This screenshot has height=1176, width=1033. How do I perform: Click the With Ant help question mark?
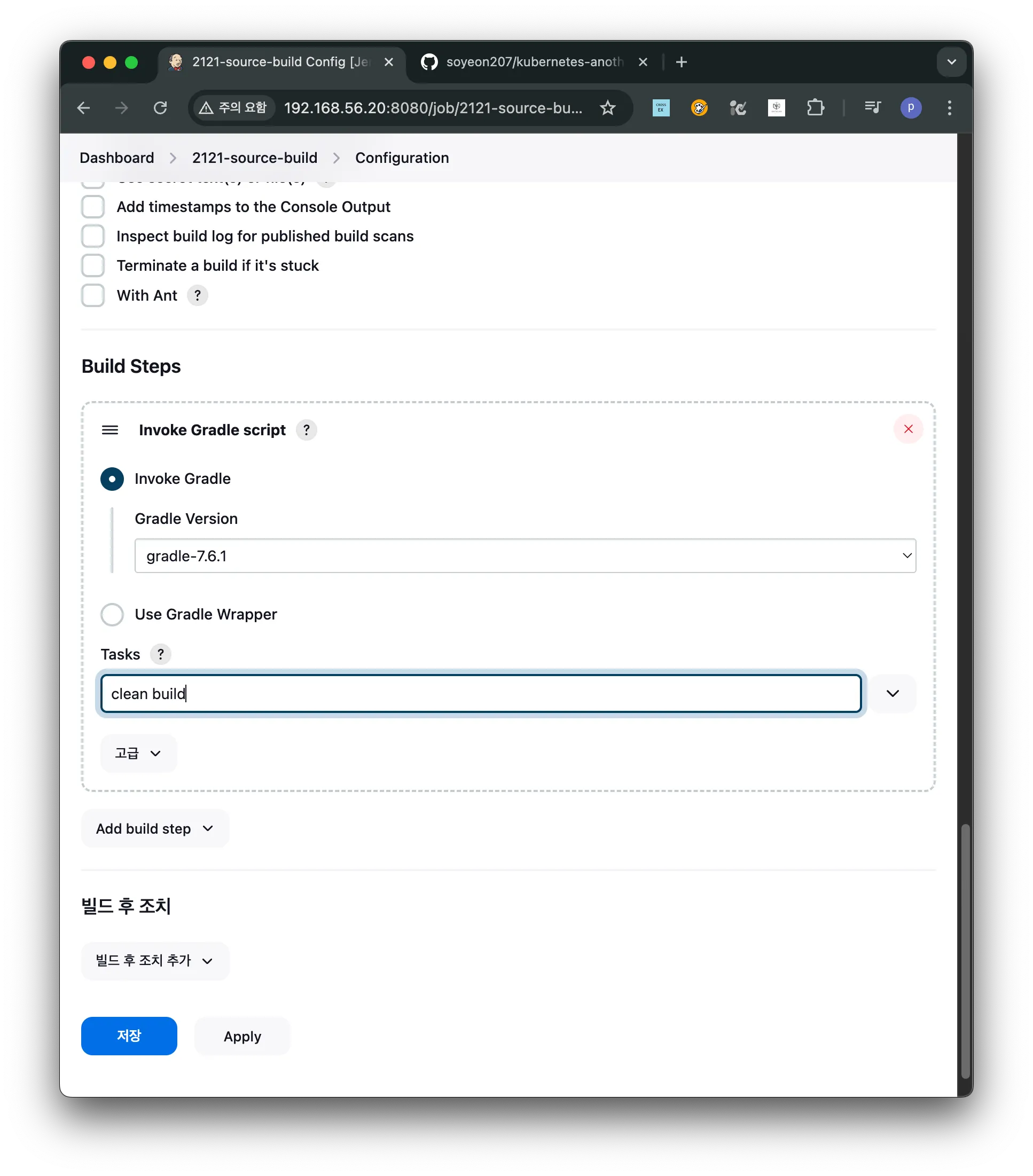198,295
